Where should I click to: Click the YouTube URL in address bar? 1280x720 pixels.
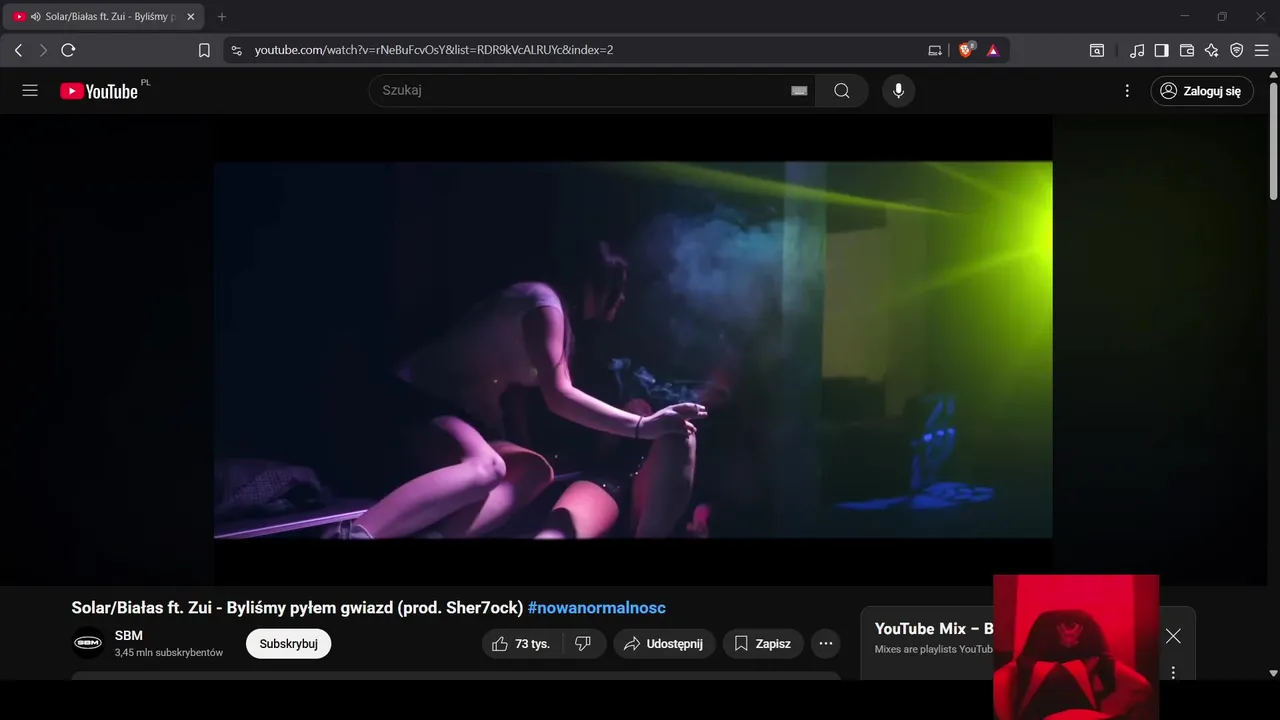coord(434,50)
